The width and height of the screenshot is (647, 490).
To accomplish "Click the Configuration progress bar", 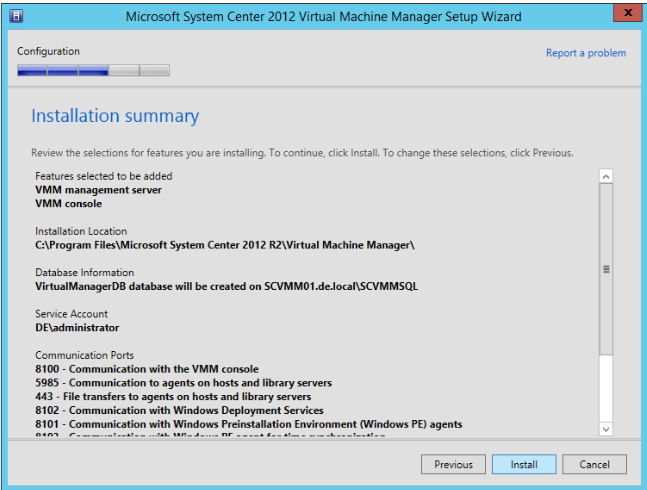I will (x=93, y=70).
